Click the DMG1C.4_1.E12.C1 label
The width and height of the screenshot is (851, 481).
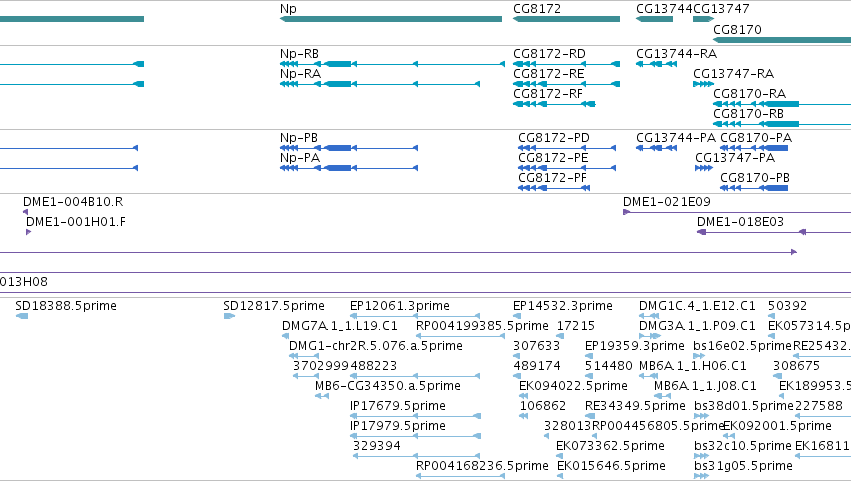coord(697,306)
